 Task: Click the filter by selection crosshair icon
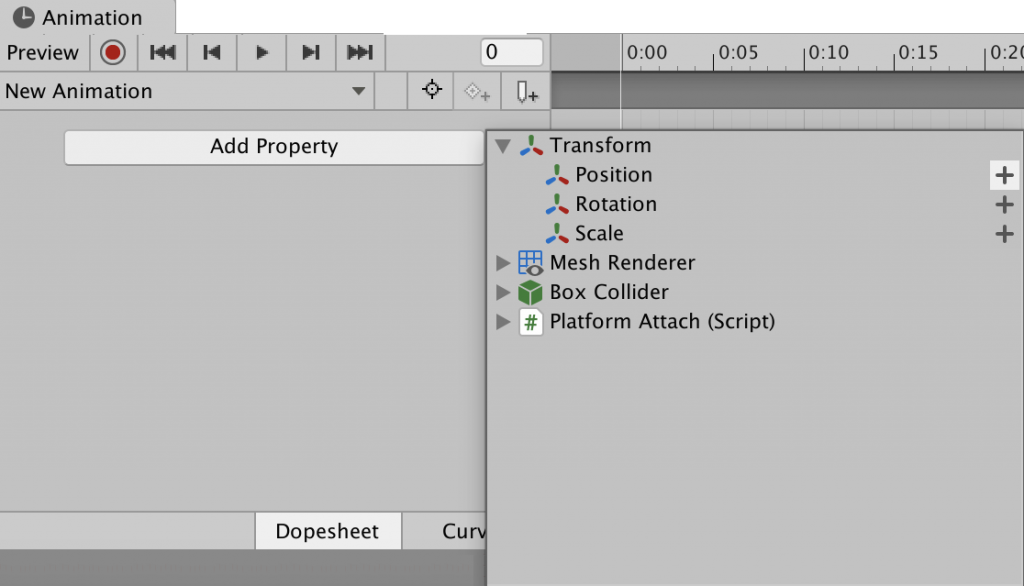tap(431, 91)
